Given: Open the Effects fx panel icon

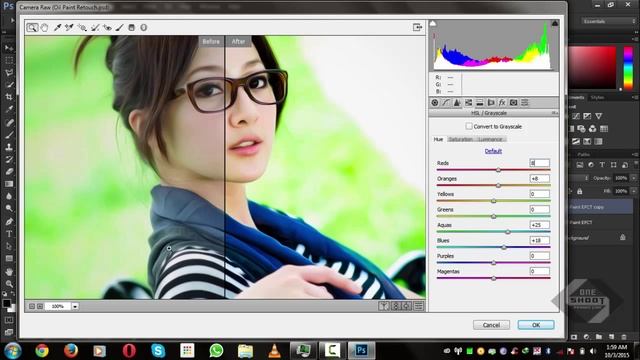Looking at the screenshot, I should pos(502,102).
